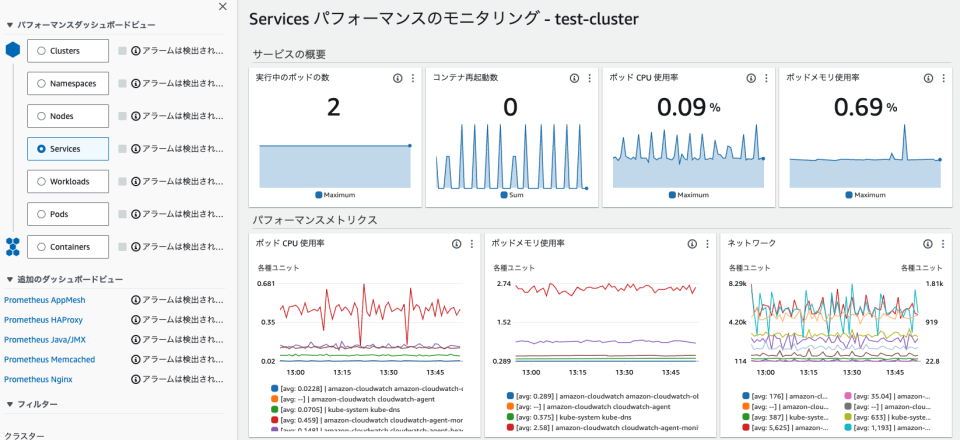This screenshot has height=440, width=960.
Task: Click info icon on コンテナ再起動数 widget
Action: (574, 78)
